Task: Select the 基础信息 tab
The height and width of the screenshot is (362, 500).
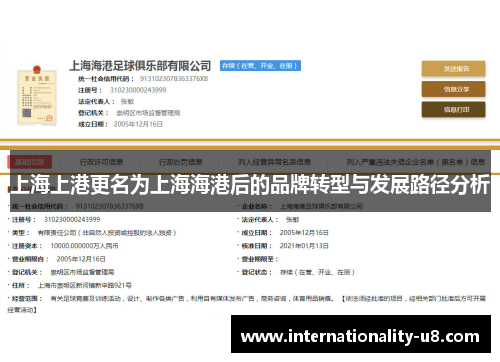Action: 29,162
